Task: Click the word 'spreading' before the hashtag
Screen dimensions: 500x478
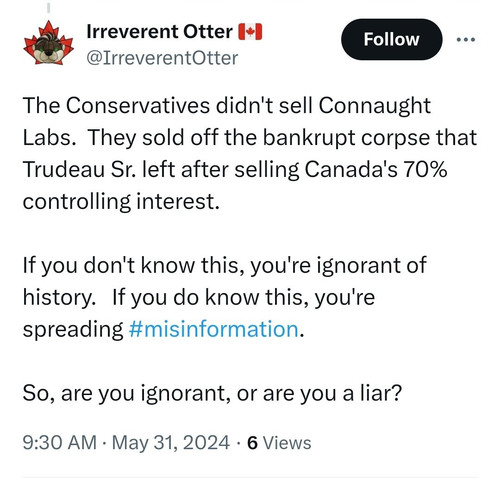Action: pyautogui.click(x=73, y=330)
